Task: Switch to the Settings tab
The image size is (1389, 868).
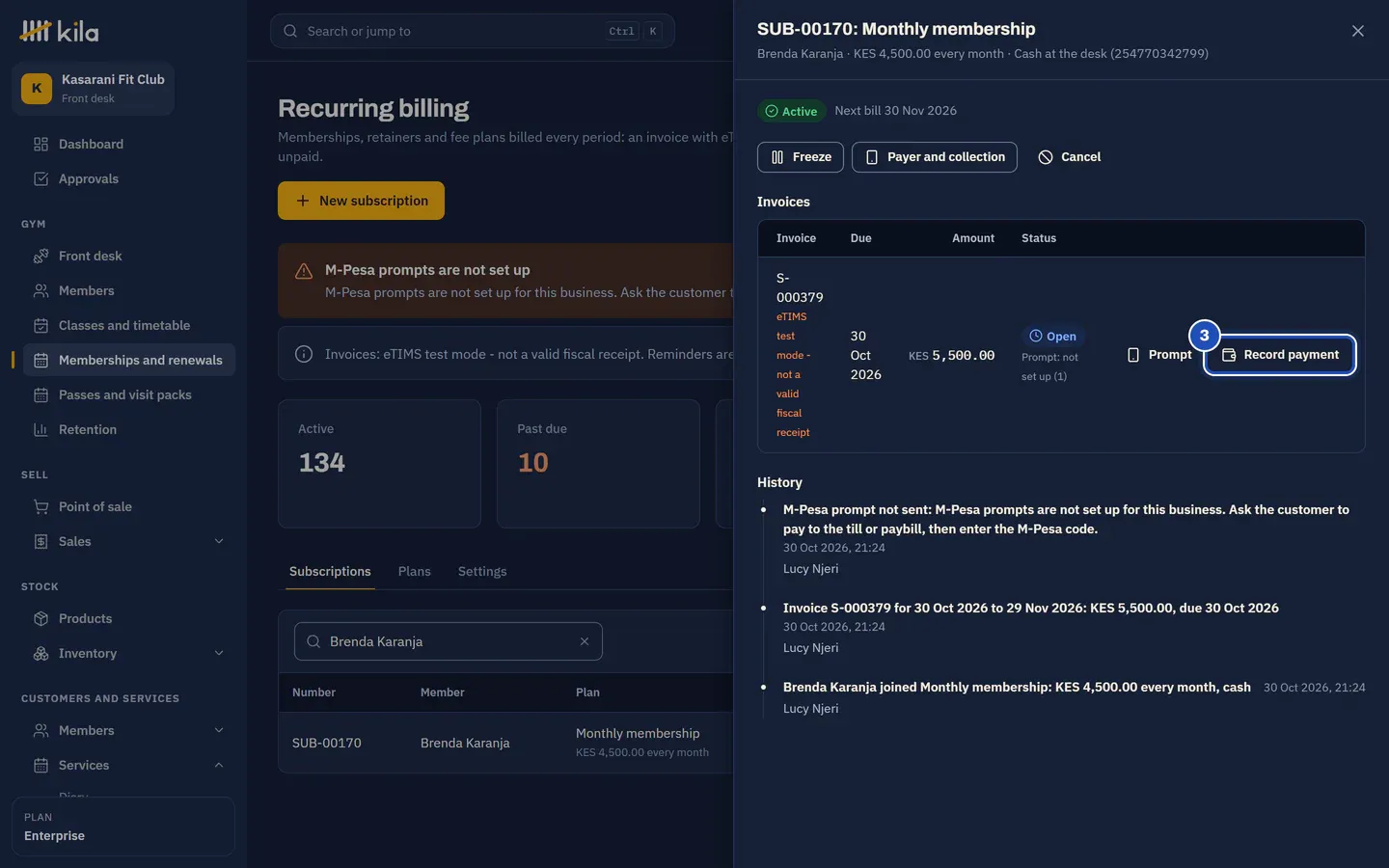Action: 482,571
